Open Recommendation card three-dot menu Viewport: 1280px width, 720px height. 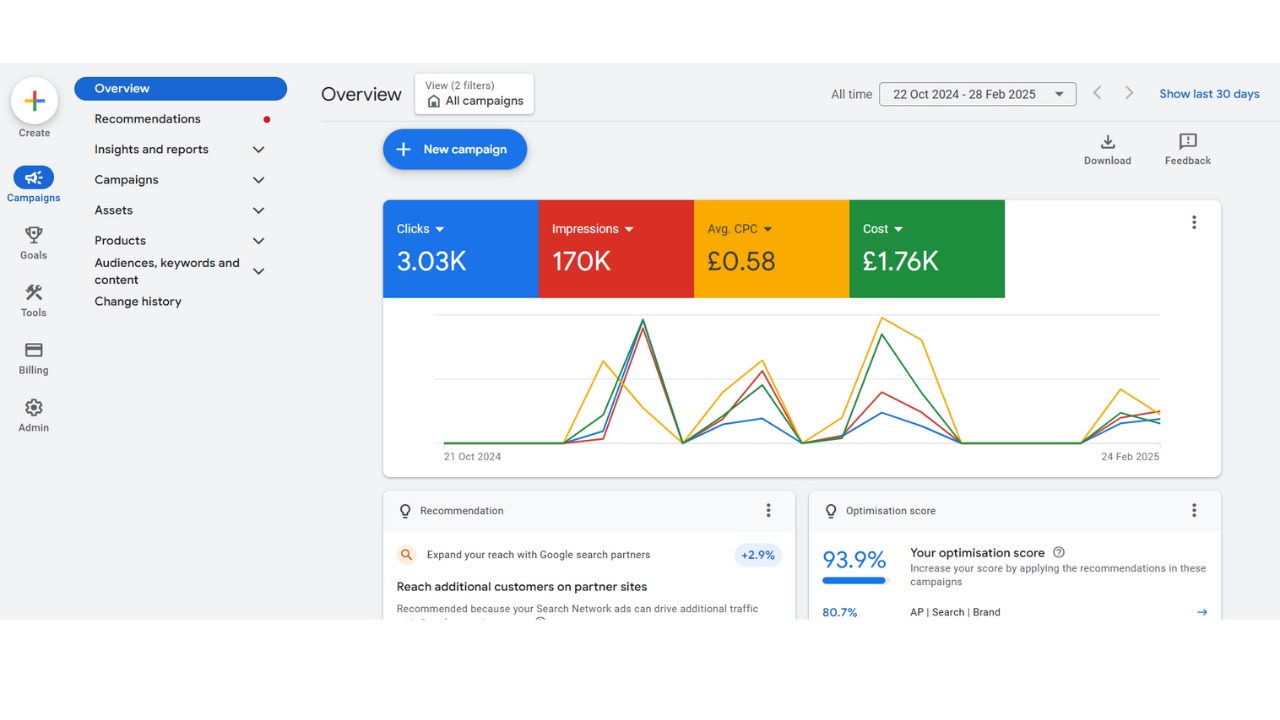coord(768,510)
